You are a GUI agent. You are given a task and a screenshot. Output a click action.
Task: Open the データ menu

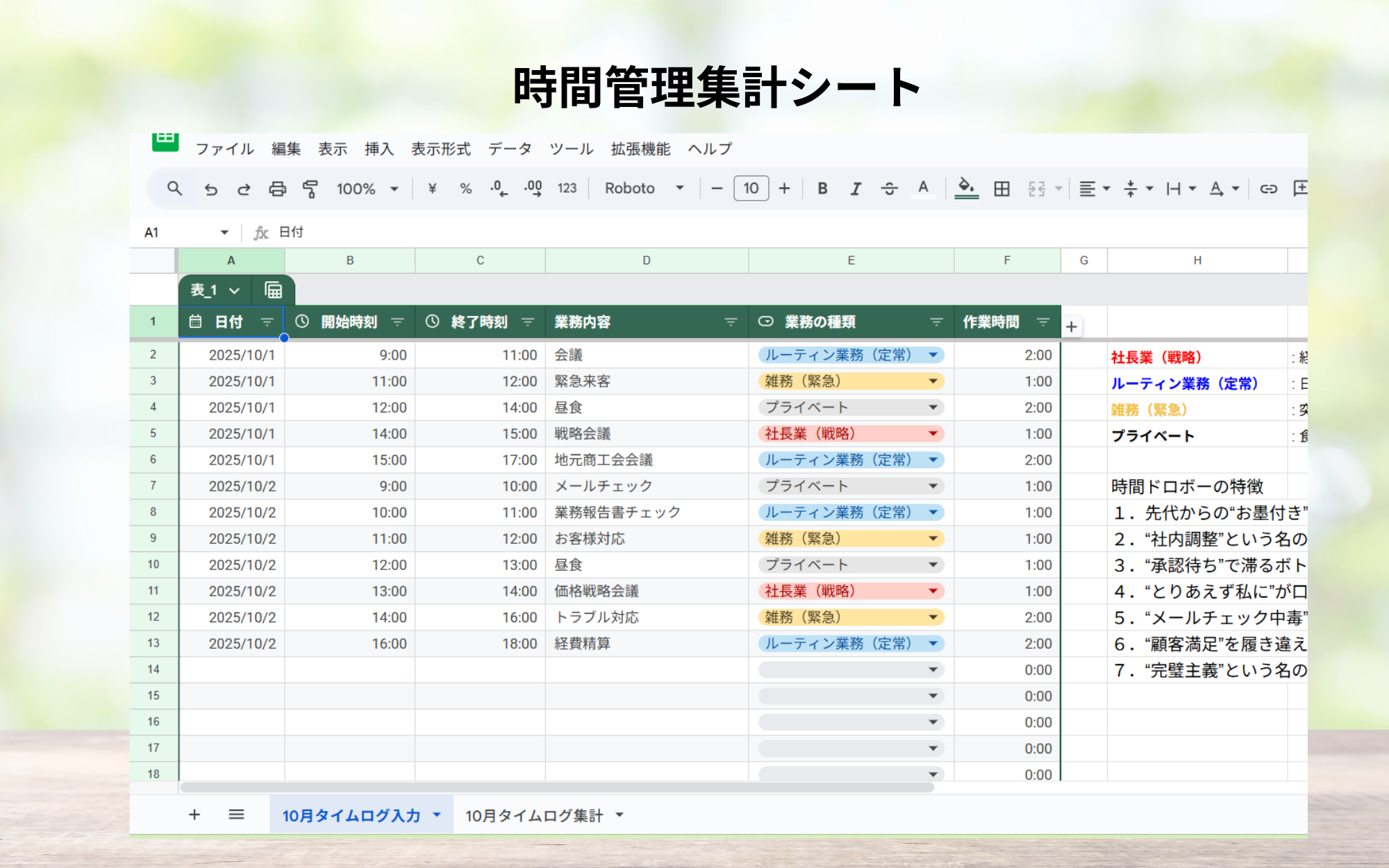coord(509,149)
